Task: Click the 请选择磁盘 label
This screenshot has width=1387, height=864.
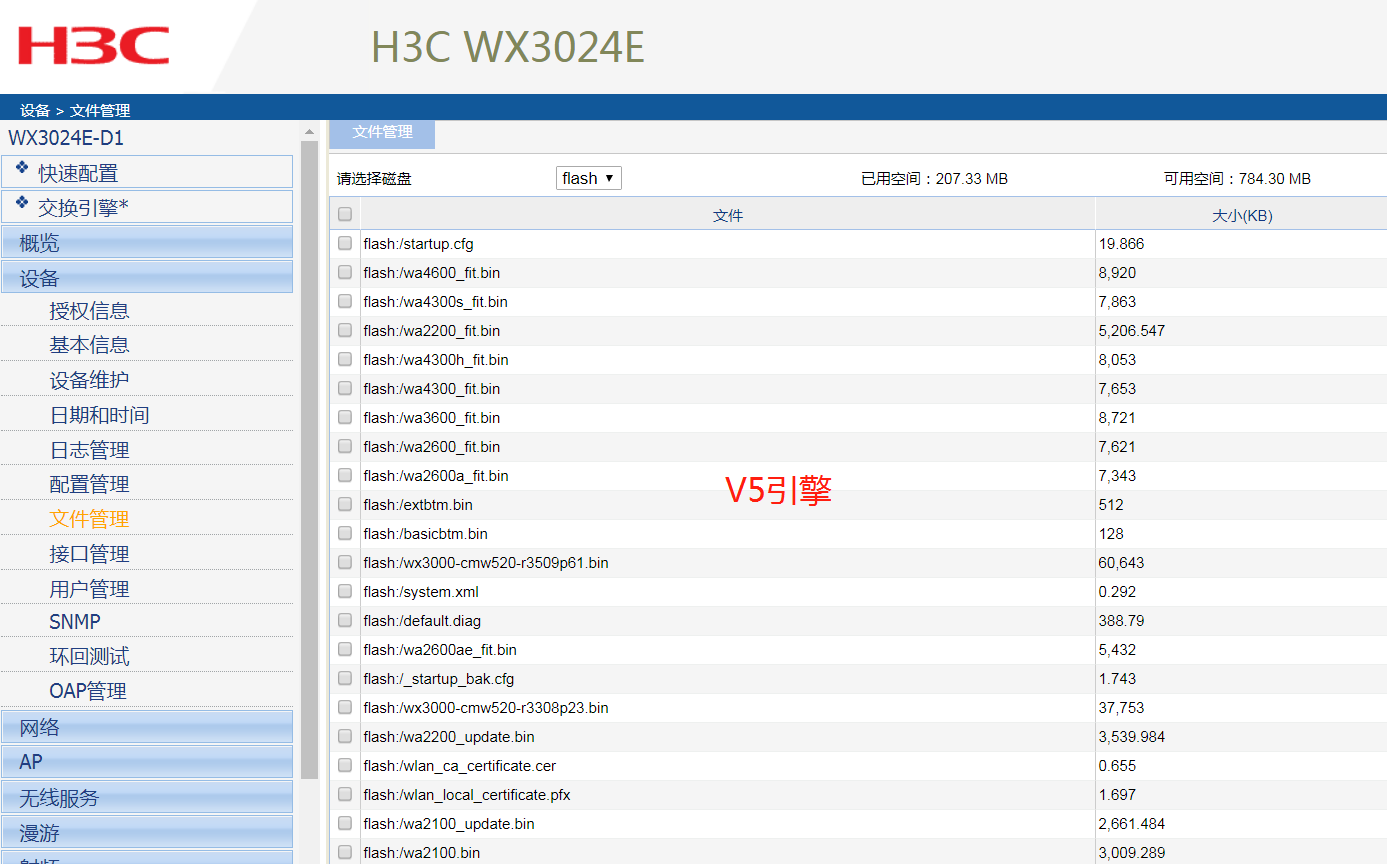Action: [374, 179]
